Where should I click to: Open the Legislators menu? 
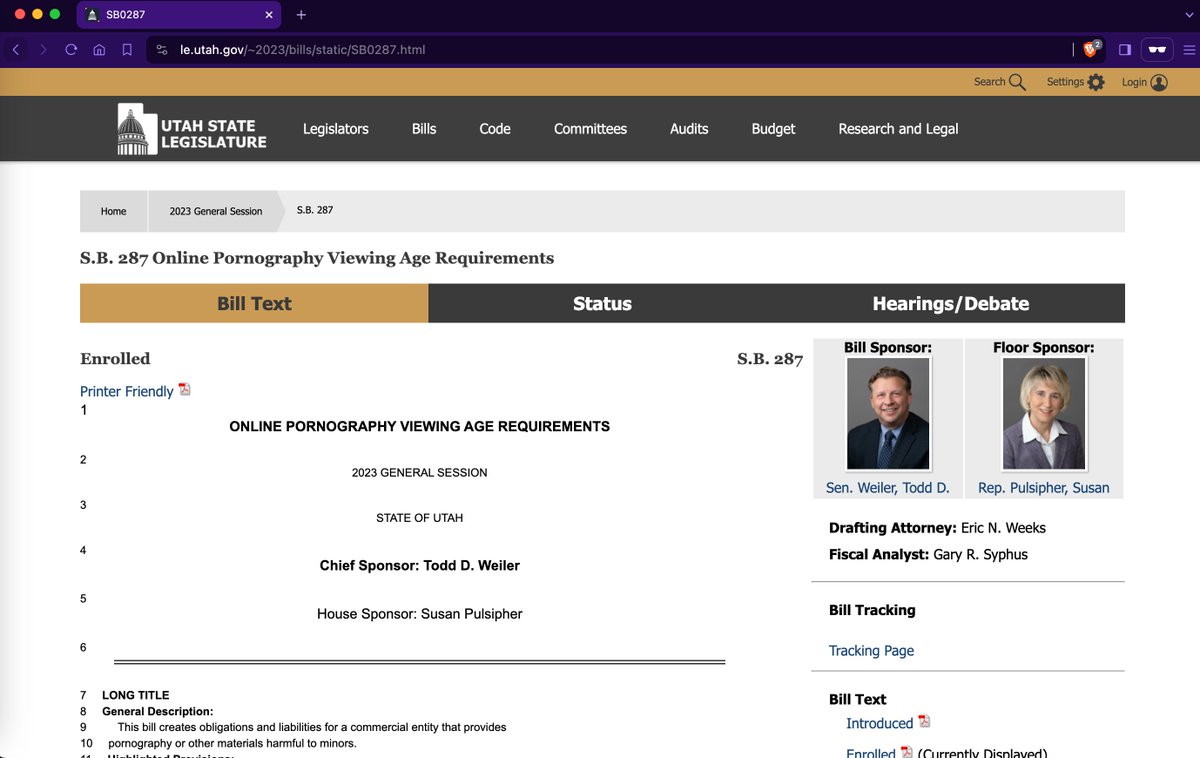click(336, 129)
